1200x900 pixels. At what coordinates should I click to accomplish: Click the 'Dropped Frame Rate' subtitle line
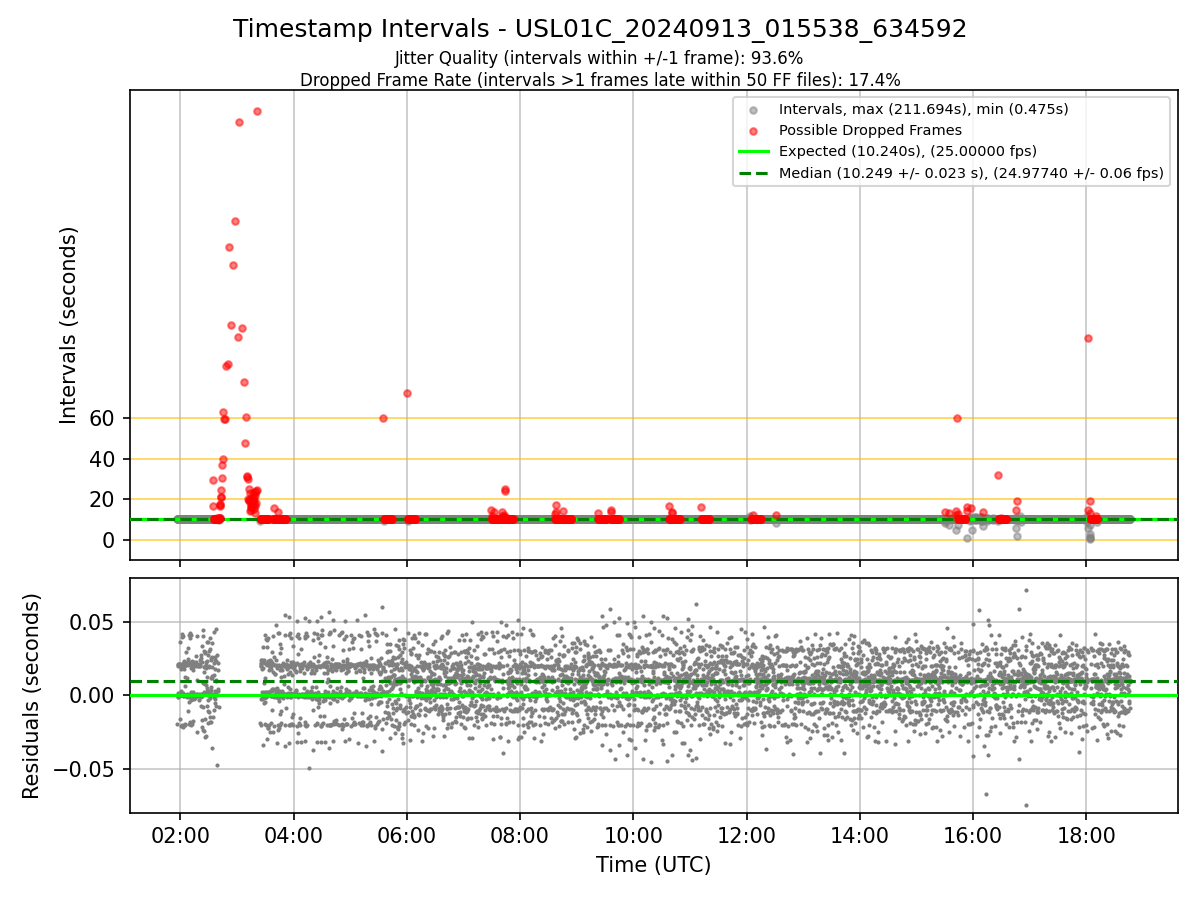click(x=600, y=80)
